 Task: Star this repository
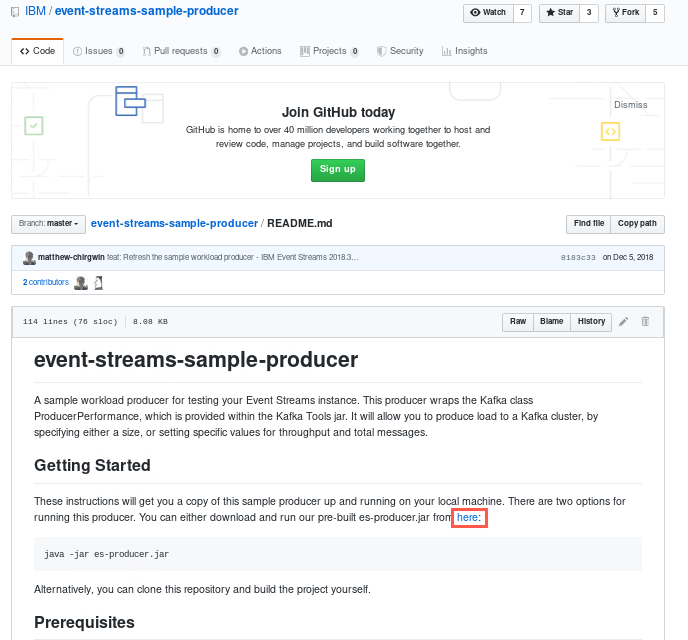(x=559, y=13)
